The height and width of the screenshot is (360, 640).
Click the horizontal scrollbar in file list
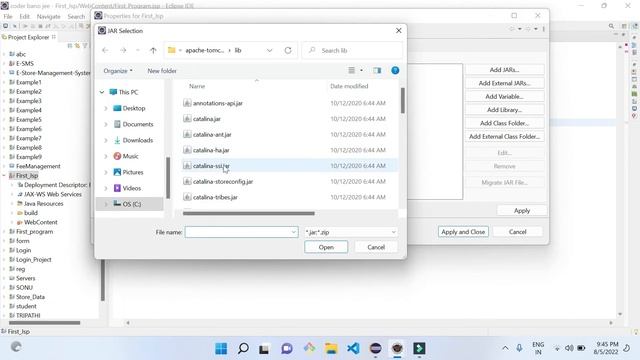click(x=249, y=213)
